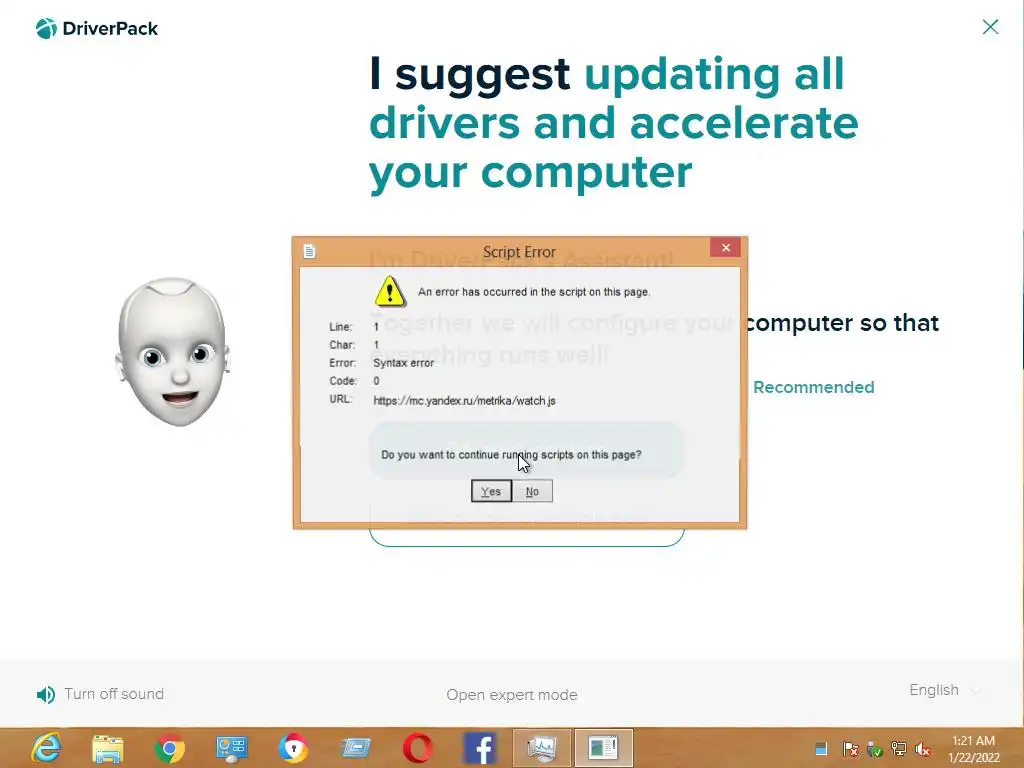This screenshot has height=768, width=1024.
Task: Click 'Do you want to continue' question text
Action: point(511,455)
